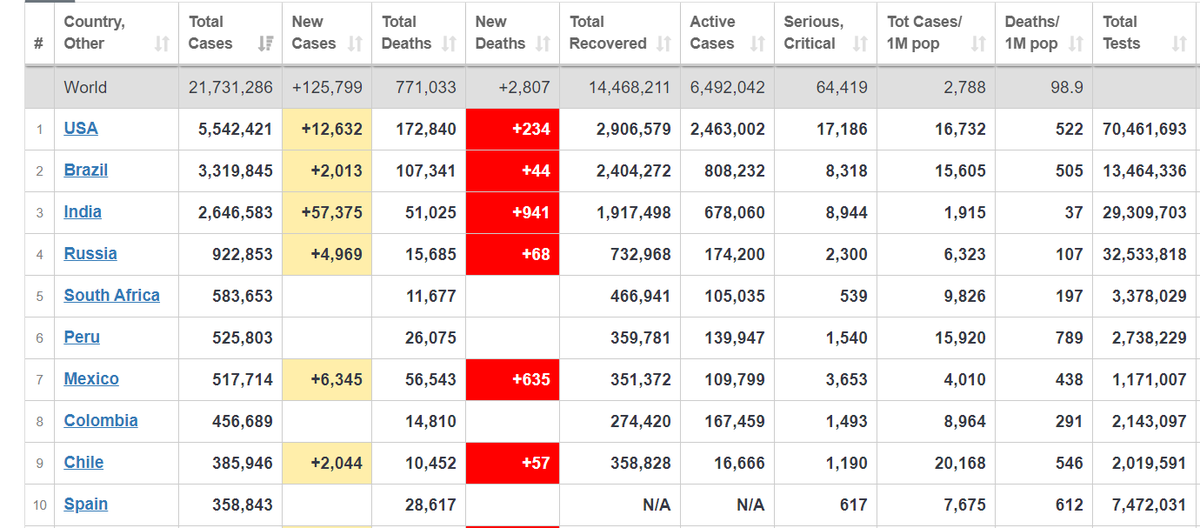Click Colombia total cases 456,689
1200x528 pixels.
click(242, 421)
